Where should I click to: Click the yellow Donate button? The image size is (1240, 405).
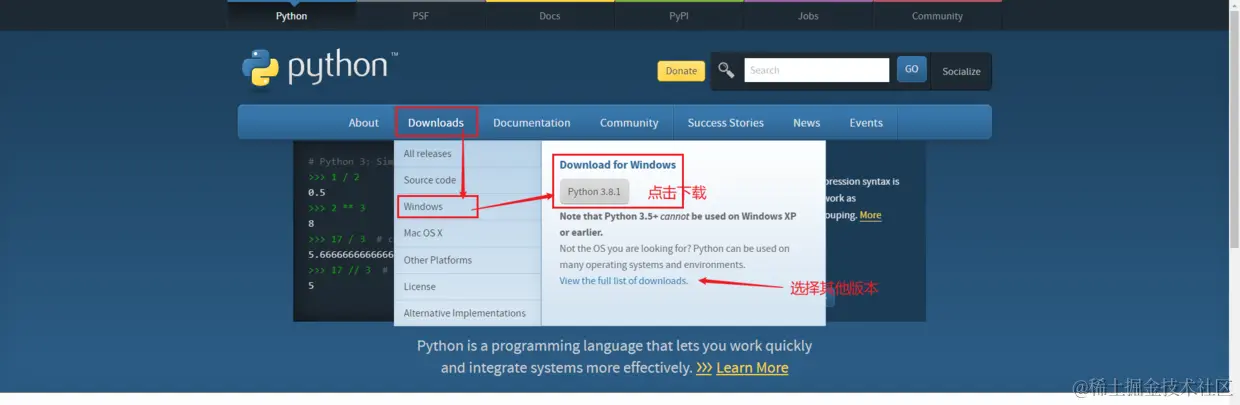pyautogui.click(x=681, y=71)
